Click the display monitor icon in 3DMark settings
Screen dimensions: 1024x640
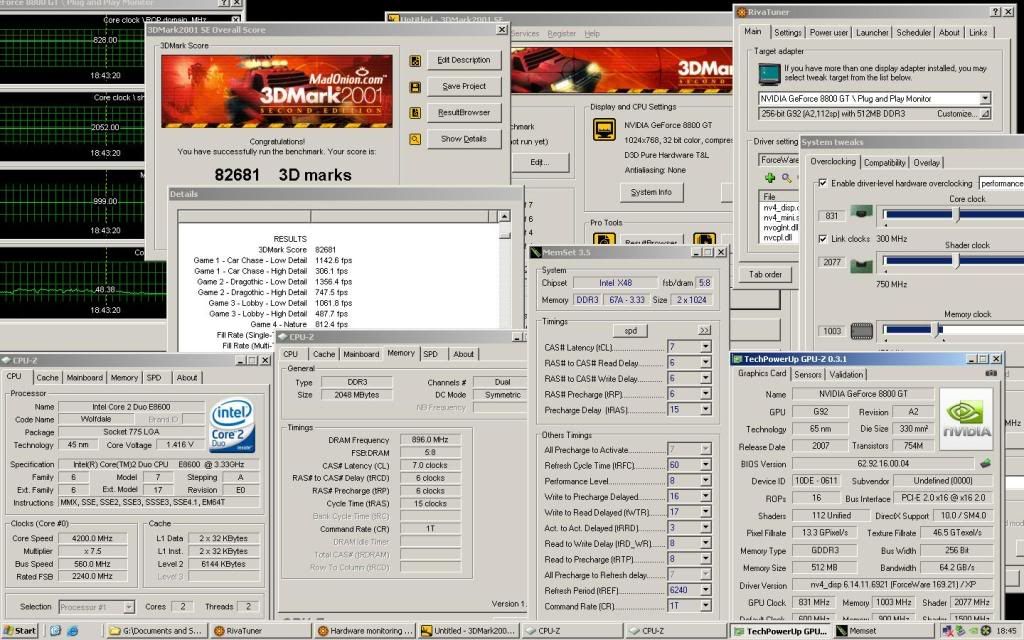[603, 130]
